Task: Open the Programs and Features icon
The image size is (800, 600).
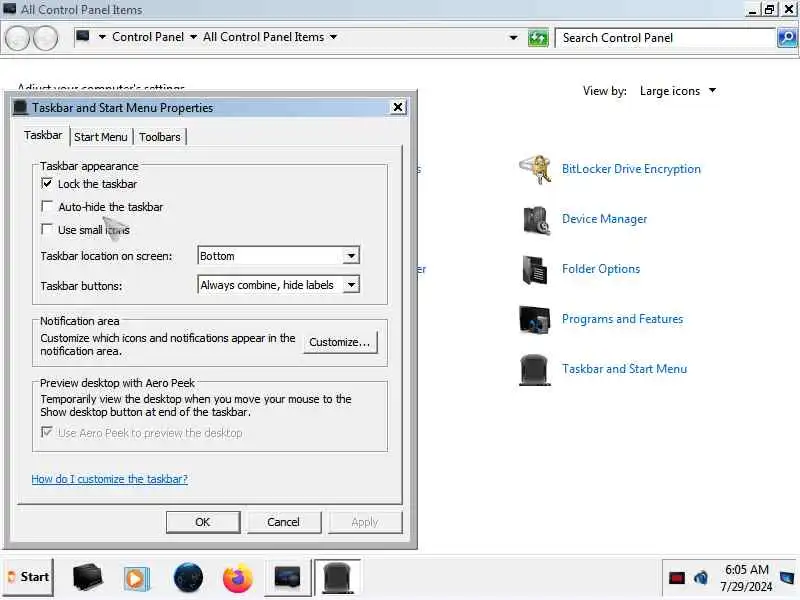Action: pyautogui.click(x=535, y=319)
